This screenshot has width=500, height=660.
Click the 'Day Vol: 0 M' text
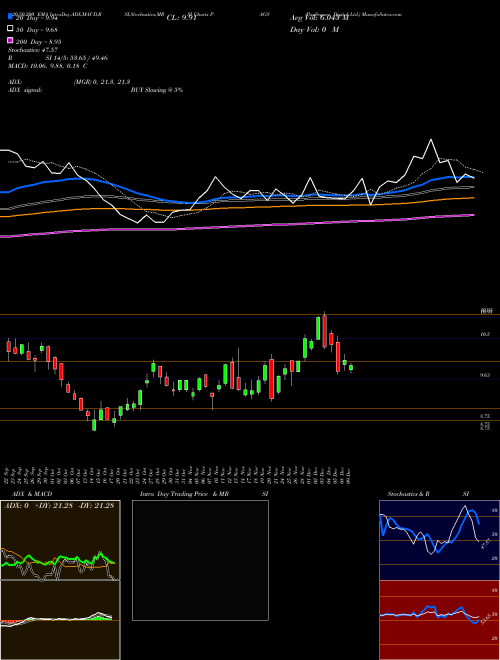(x=314, y=29)
